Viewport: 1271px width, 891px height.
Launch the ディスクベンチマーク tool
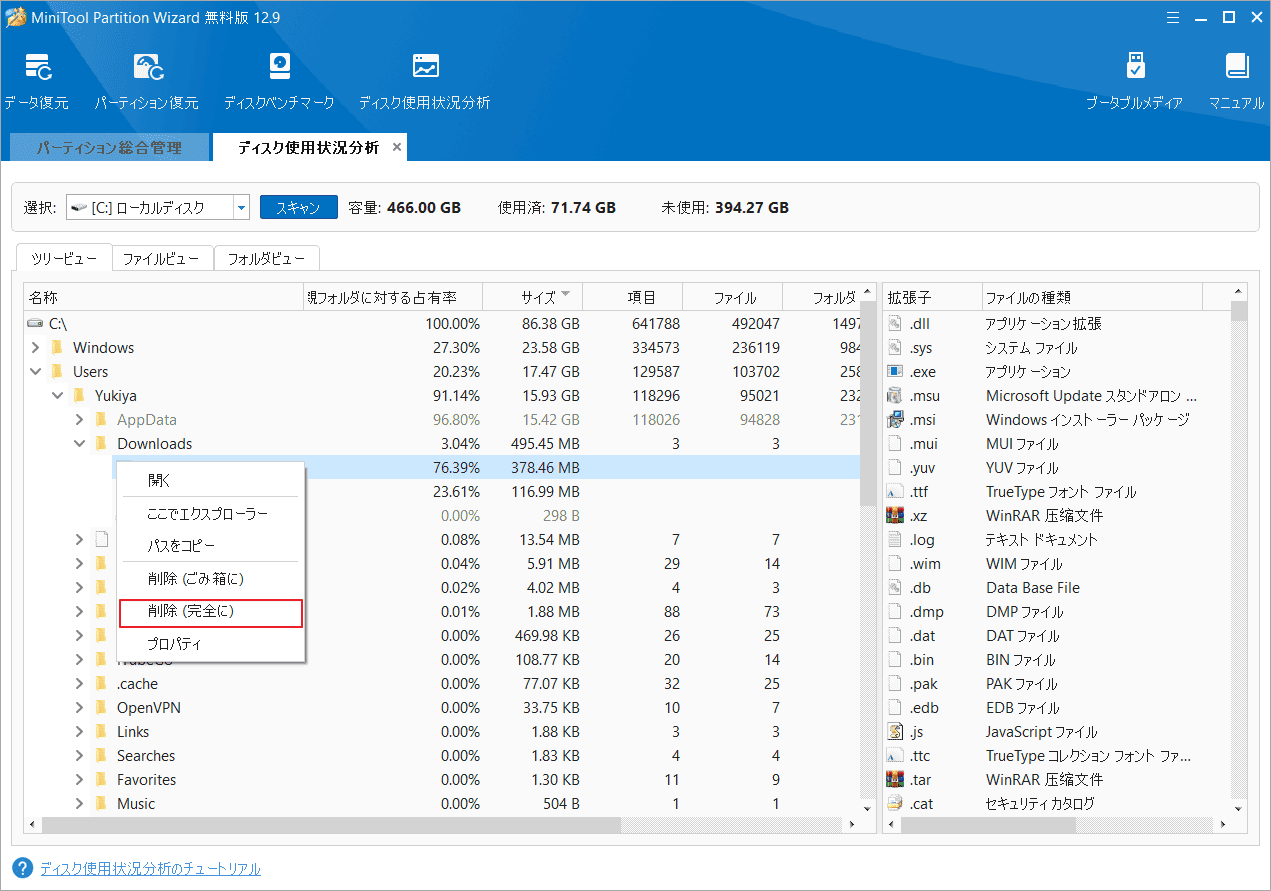tap(279, 82)
